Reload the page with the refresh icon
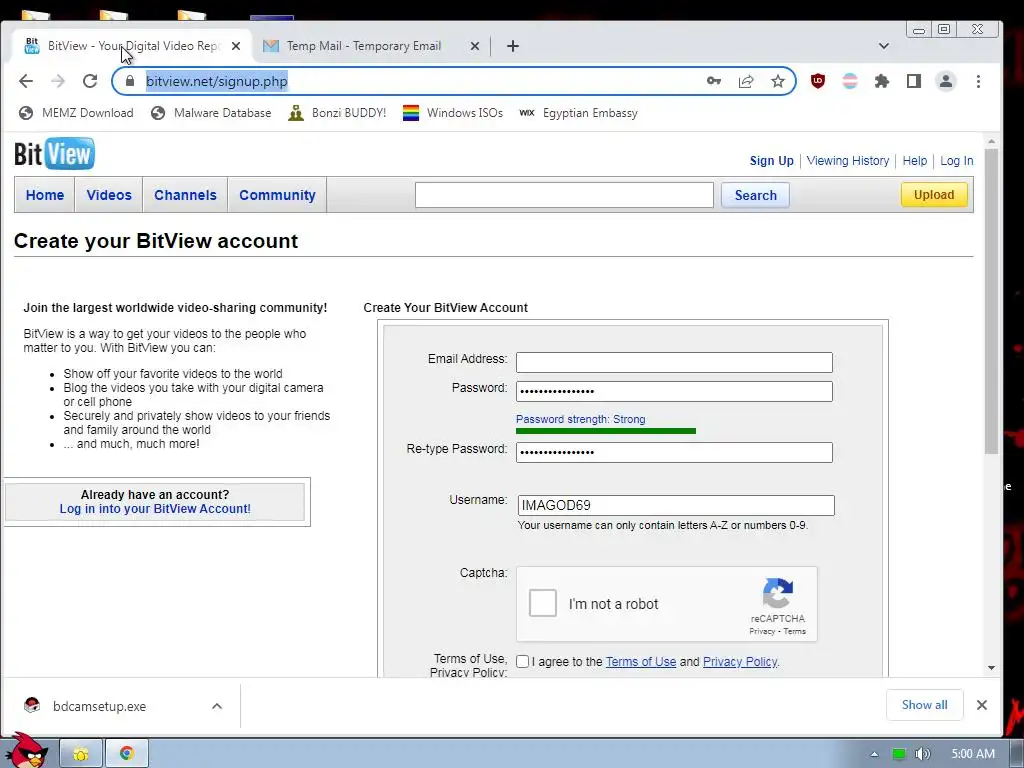 coord(90,81)
